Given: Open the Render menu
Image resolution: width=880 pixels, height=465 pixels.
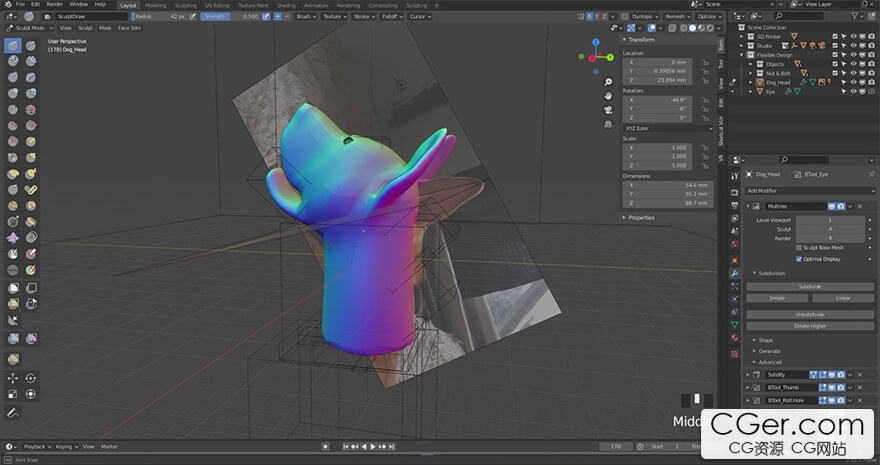Looking at the screenshot, I should pyautogui.click(x=52, y=4).
